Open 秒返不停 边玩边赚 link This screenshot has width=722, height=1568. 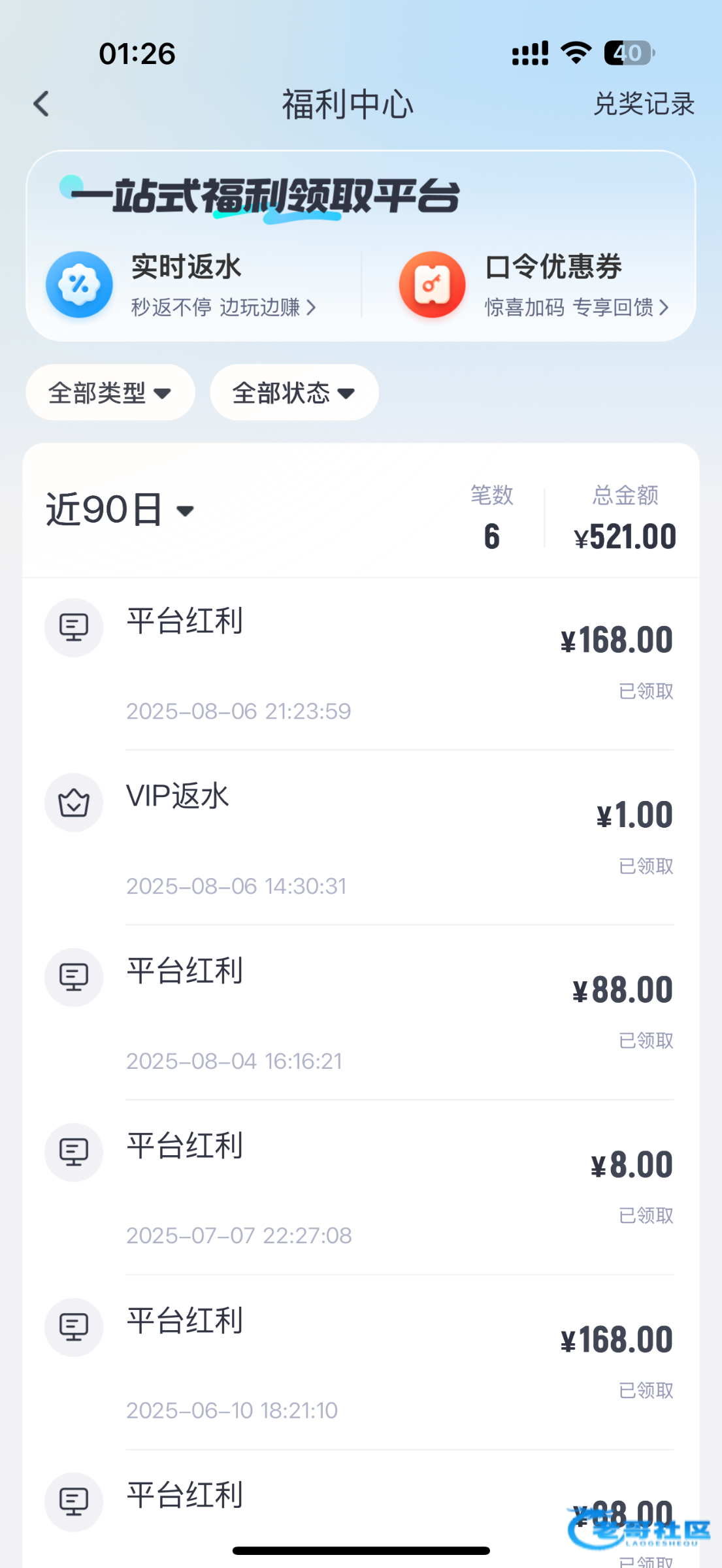pyautogui.click(x=223, y=307)
